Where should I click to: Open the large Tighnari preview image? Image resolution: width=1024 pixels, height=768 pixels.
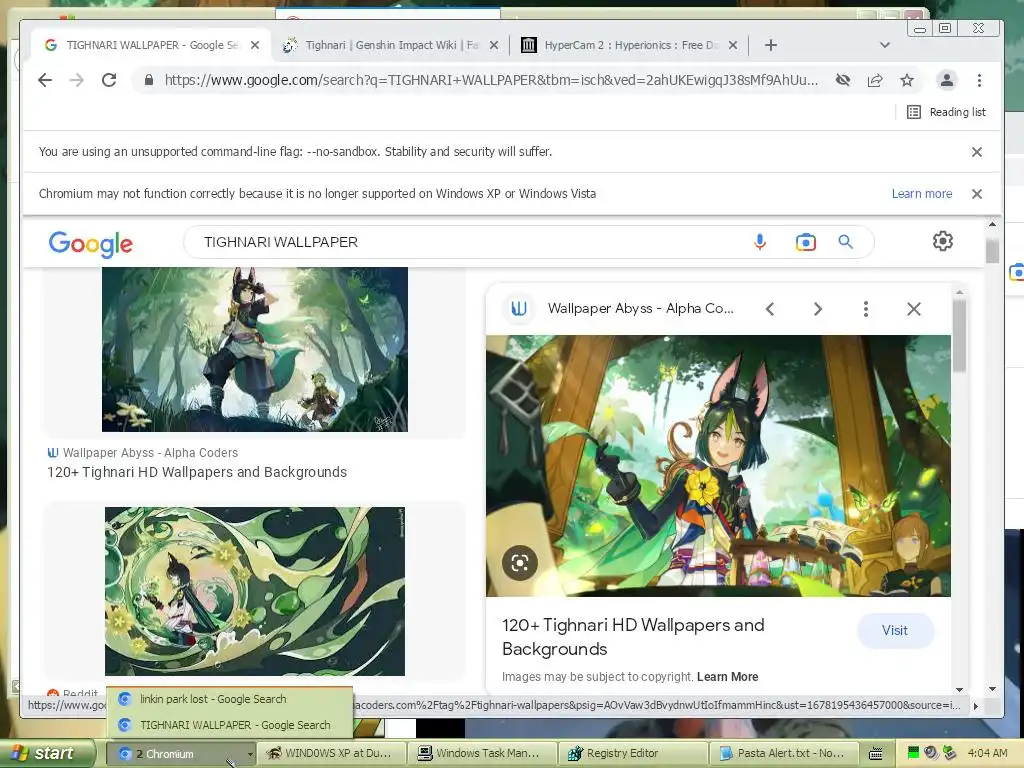point(718,466)
